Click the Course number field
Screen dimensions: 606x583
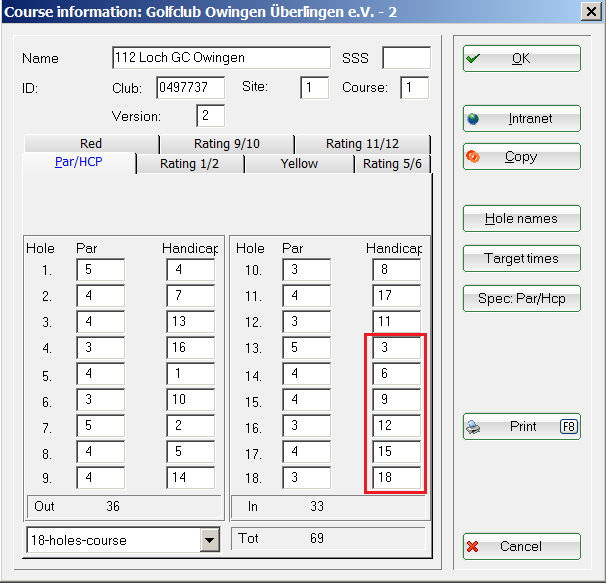tap(415, 87)
